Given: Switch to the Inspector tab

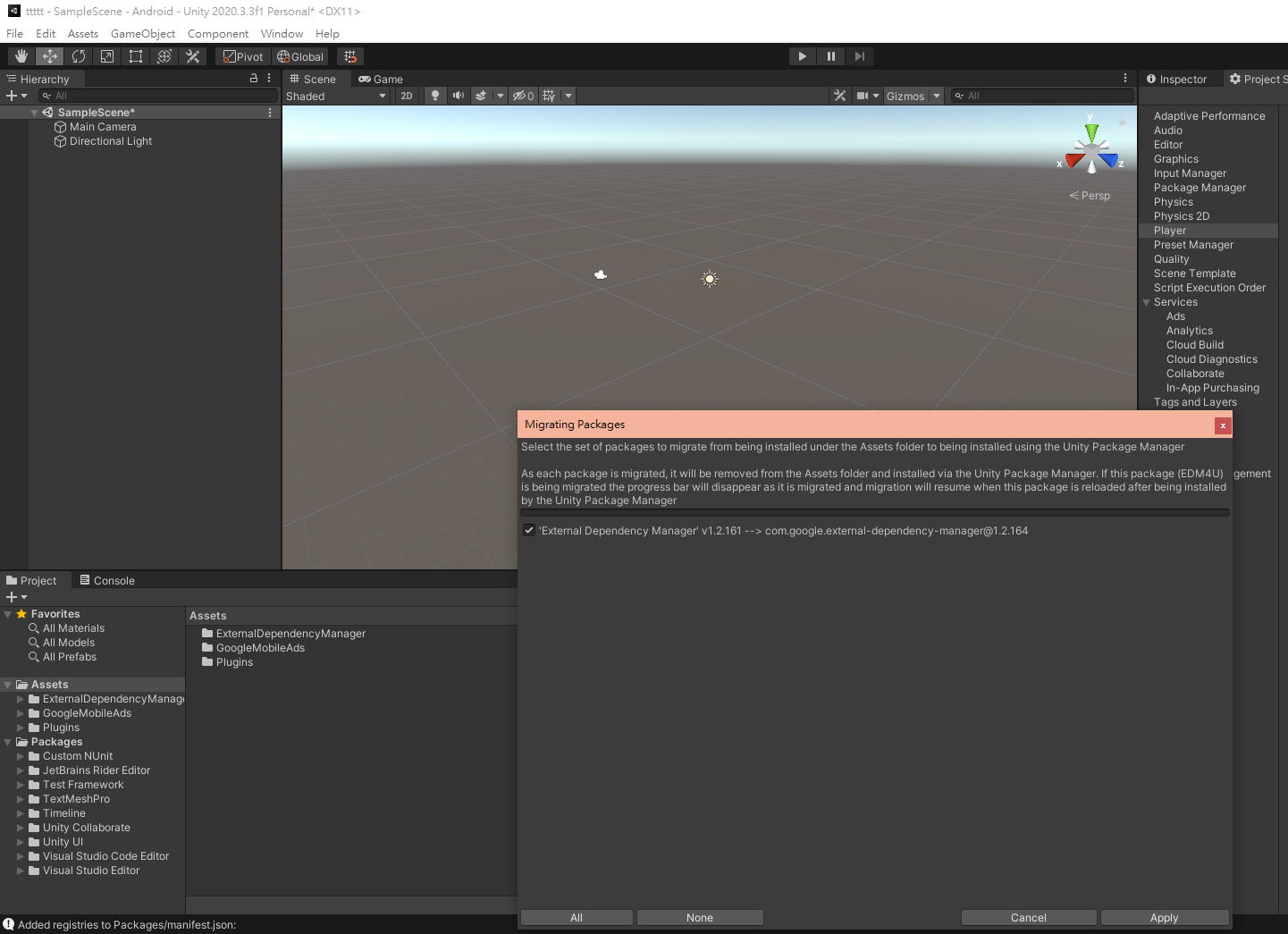Looking at the screenshot, I should pyautogui.click(x=1177, y=79).
